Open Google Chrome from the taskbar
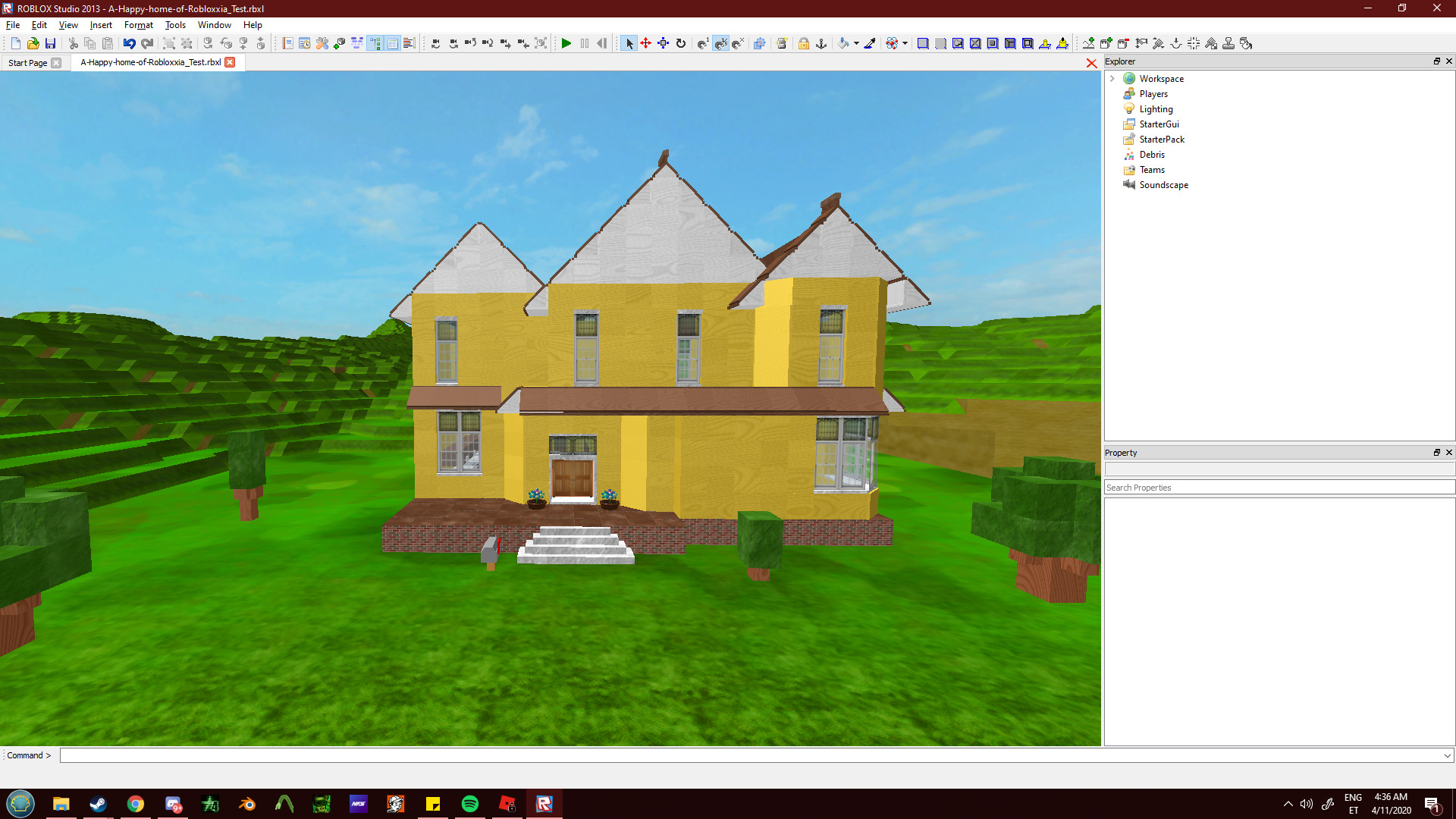This screenshot has height=819, width=1456. [x=136, y=804]
